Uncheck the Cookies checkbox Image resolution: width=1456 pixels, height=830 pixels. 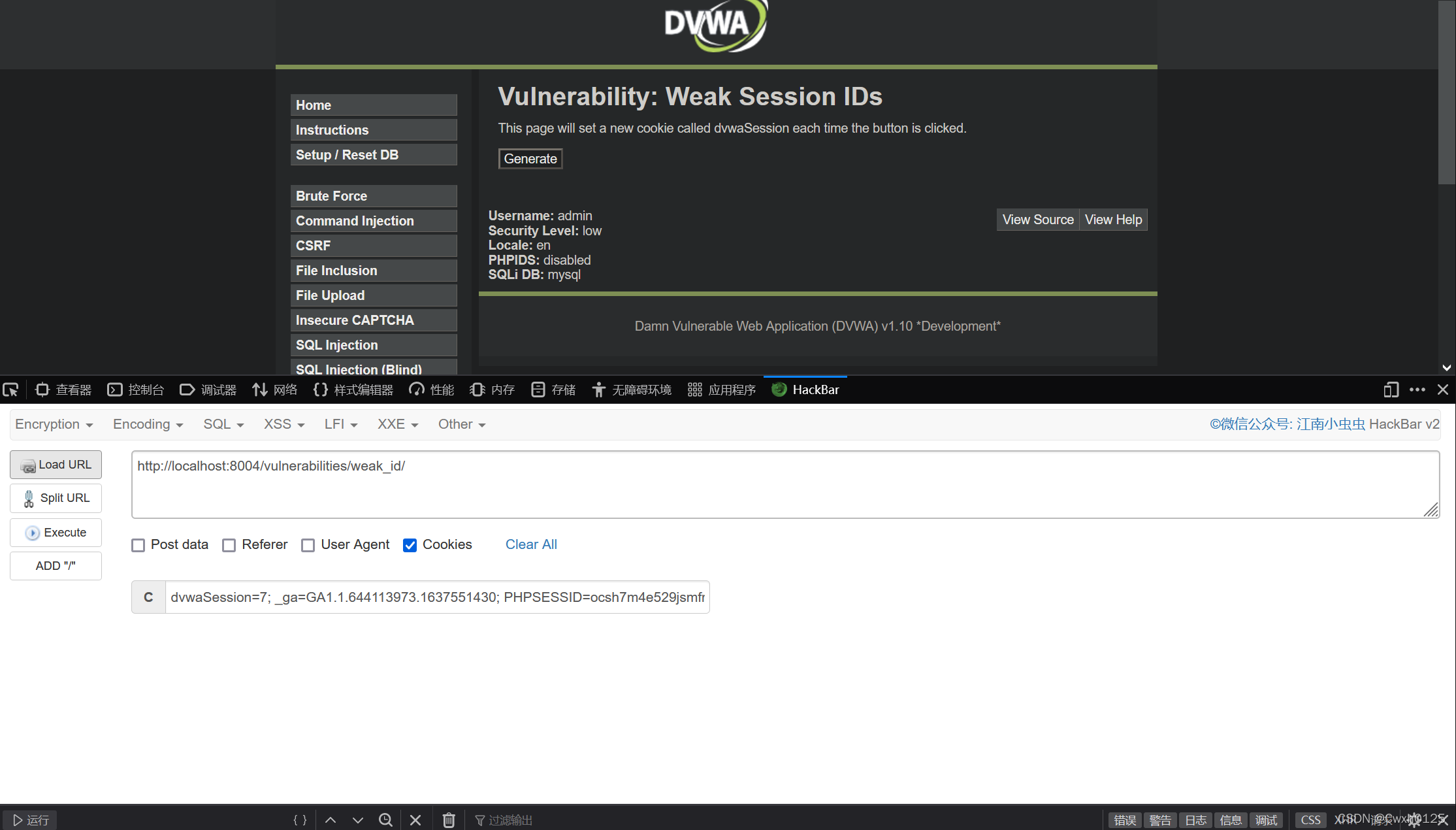pos(410,545)
